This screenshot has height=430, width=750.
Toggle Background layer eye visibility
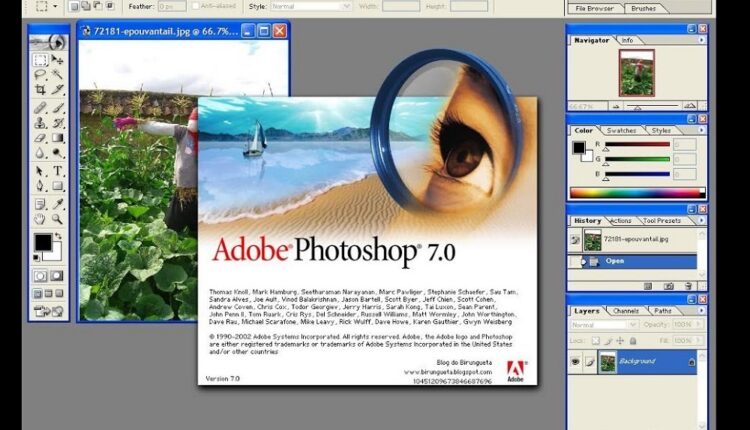[x=575, y=362]
